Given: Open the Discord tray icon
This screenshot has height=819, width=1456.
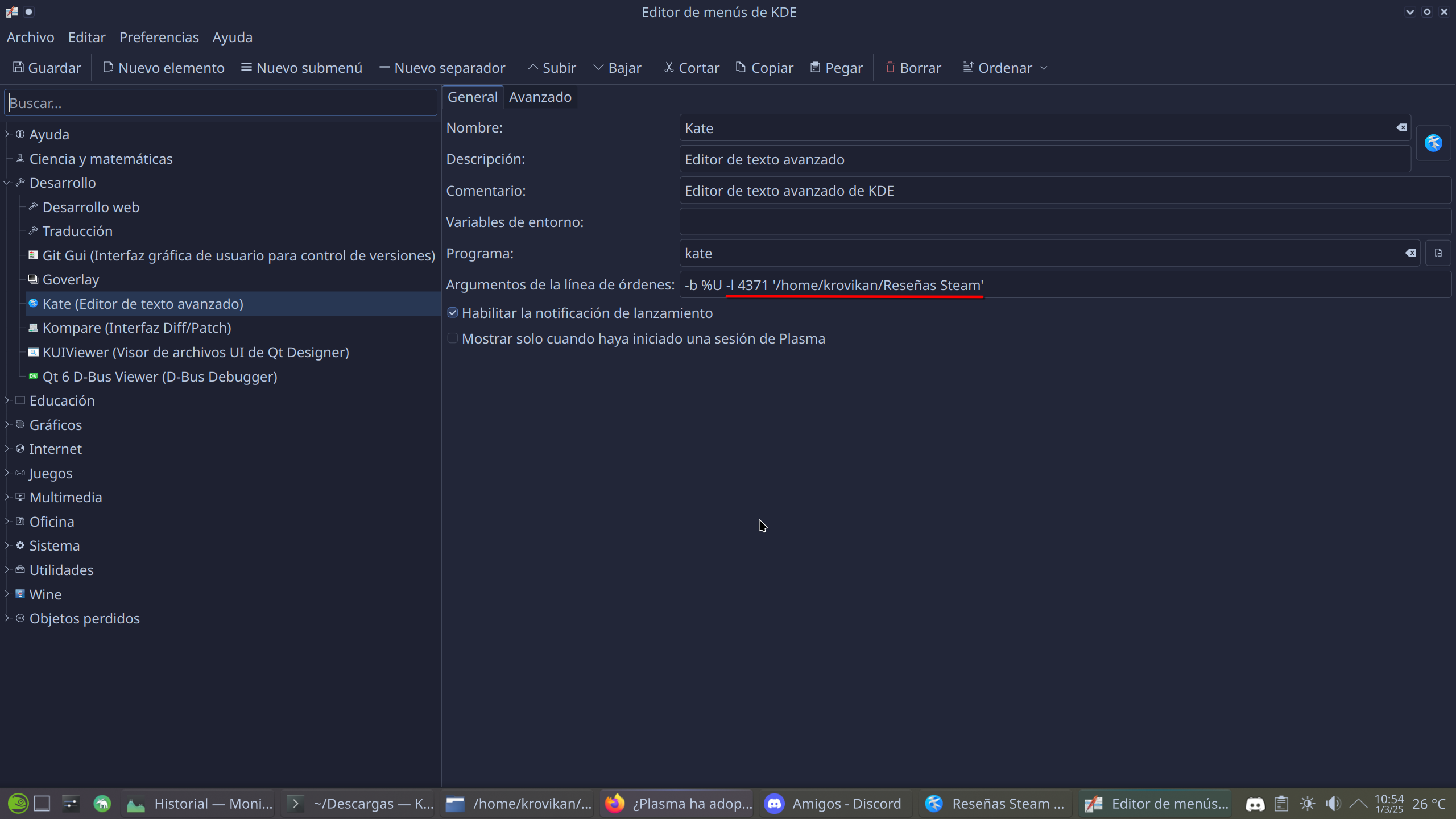Looking at the screenshot, I should click(x=1255, y=804).
